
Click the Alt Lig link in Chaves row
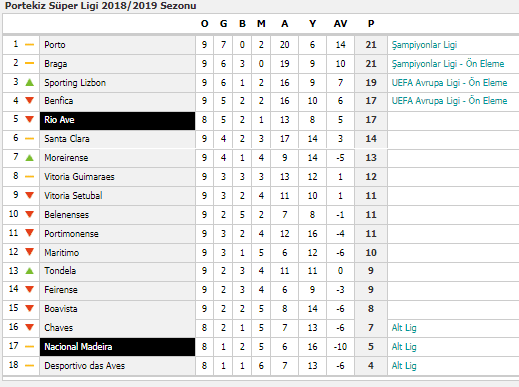point(404,328)
